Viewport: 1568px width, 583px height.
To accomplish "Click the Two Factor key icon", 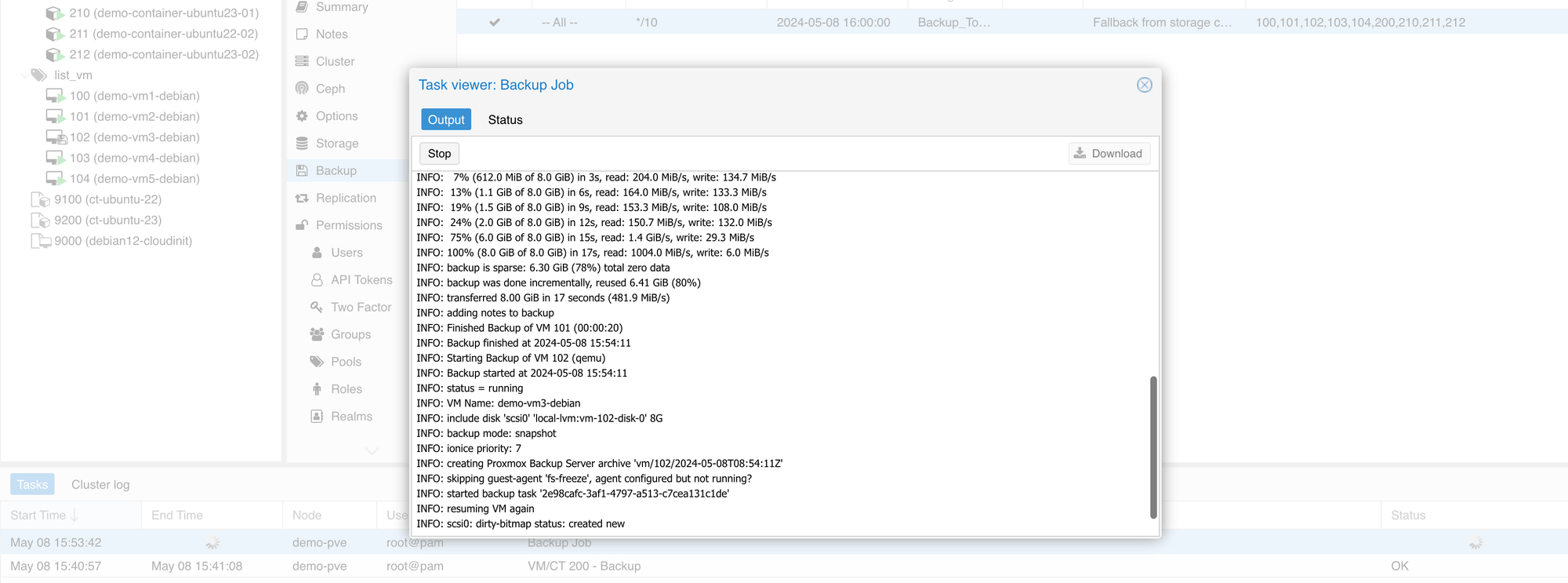I will point(317,308).
